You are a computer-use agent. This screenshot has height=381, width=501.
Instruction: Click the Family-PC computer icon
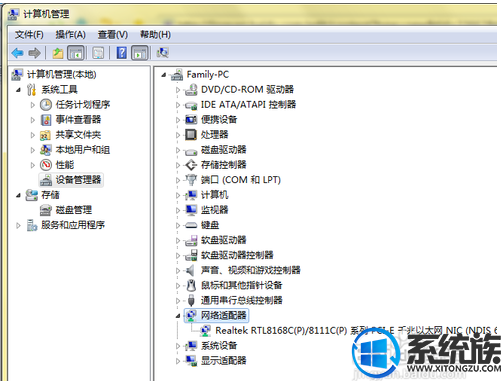click(177, 75)
